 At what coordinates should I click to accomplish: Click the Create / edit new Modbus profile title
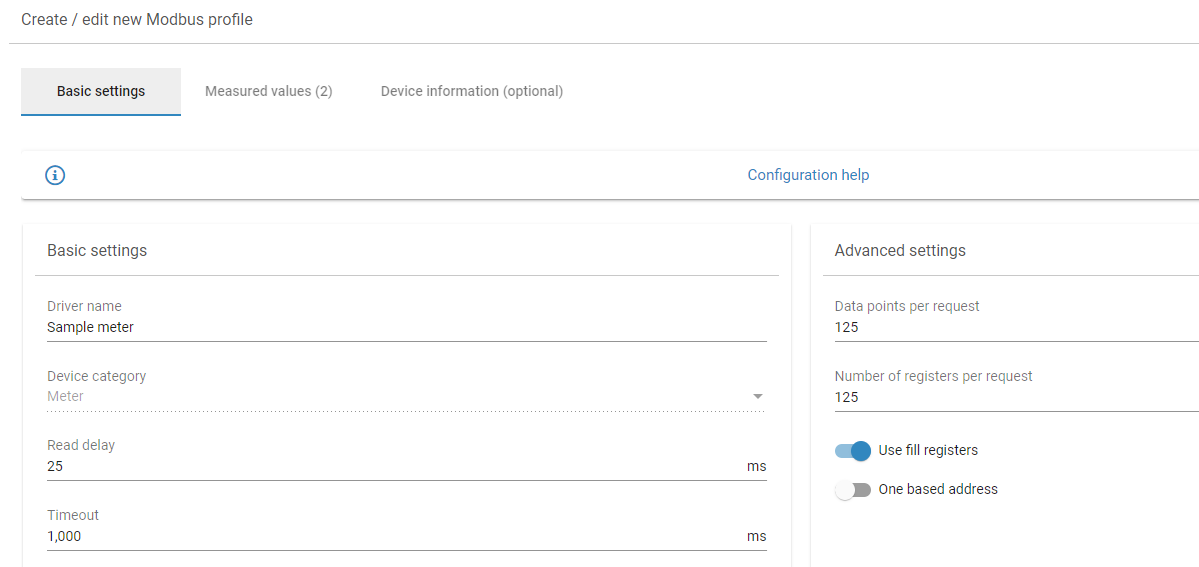click(137, 20)
